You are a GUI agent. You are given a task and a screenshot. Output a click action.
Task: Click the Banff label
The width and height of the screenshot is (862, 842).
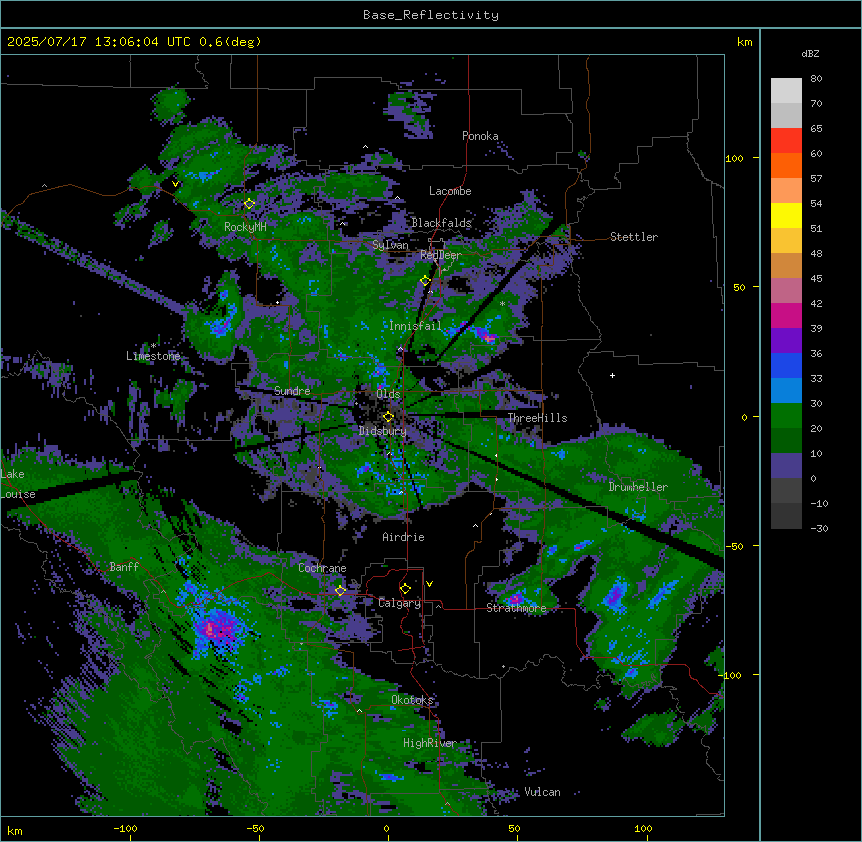[124, 567]
